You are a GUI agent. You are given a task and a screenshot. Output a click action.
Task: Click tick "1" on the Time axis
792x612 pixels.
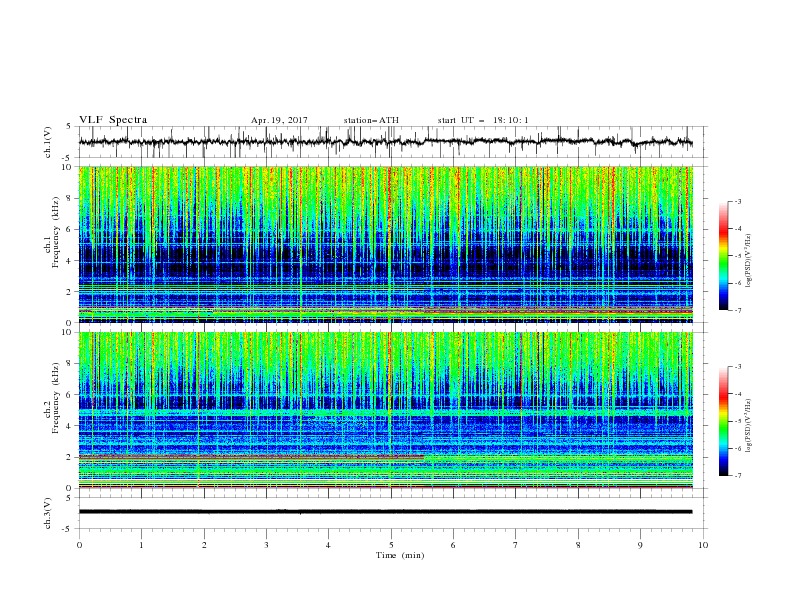click(x=141, y=545)
